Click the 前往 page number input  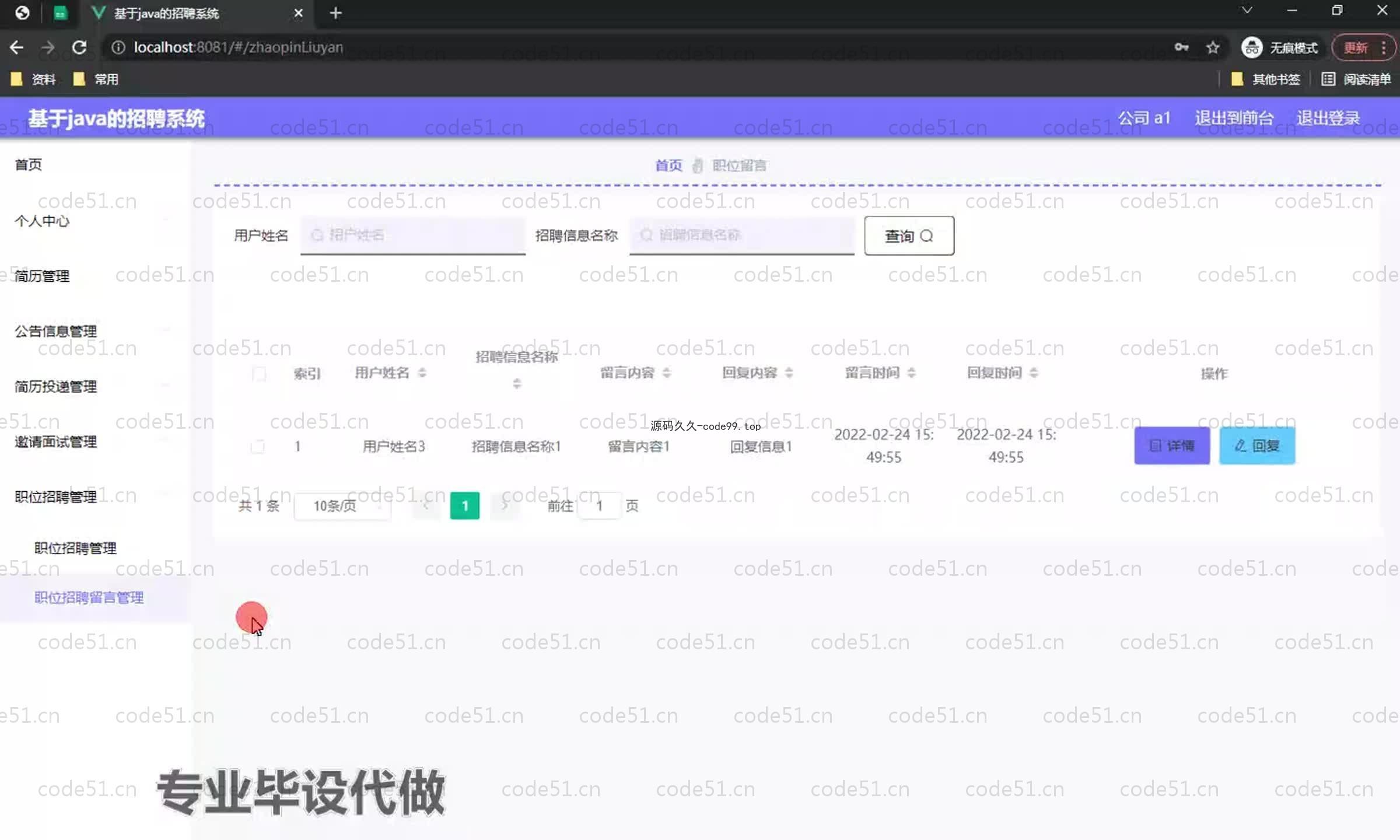coord(599,506)
